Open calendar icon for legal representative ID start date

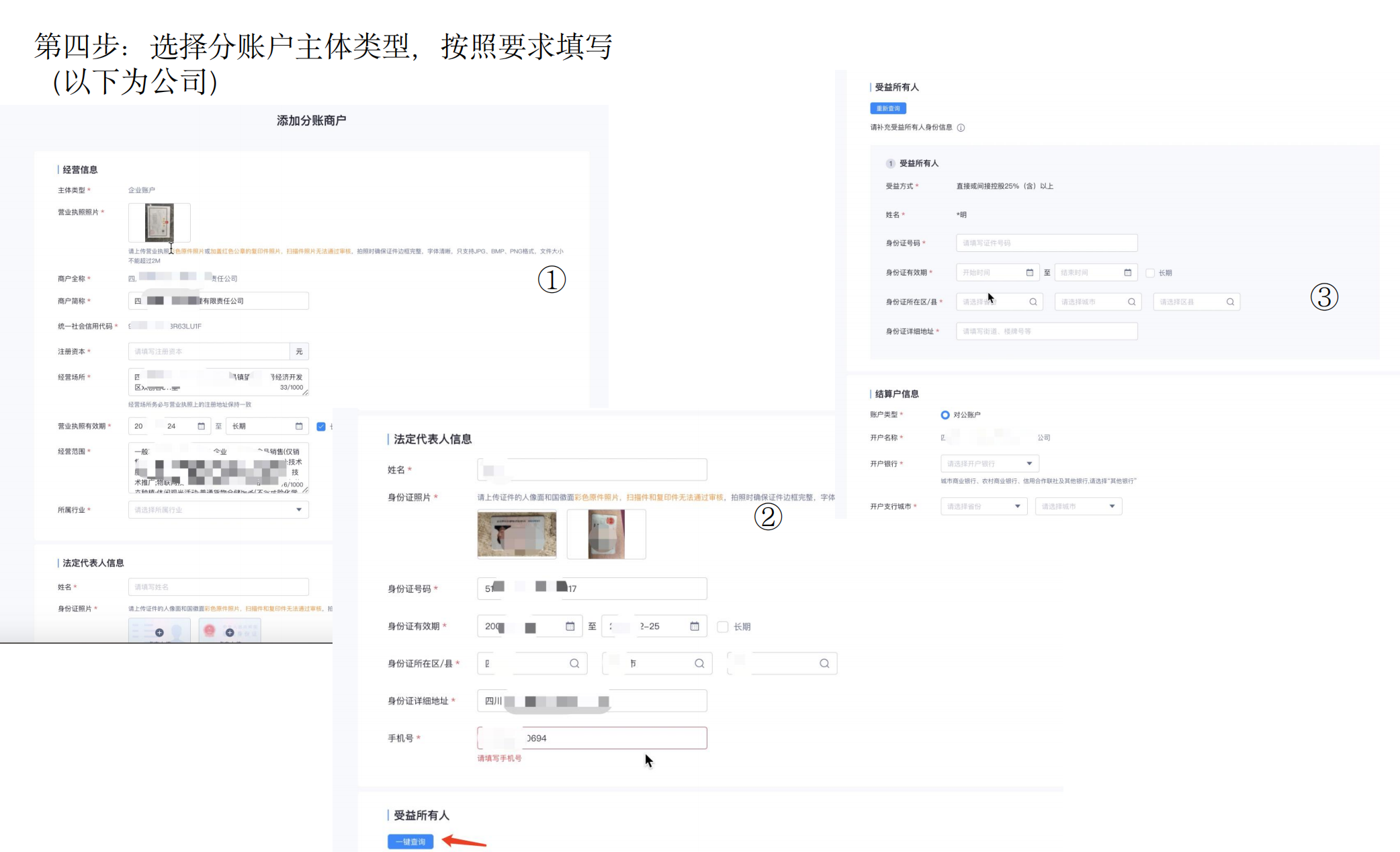570,626
